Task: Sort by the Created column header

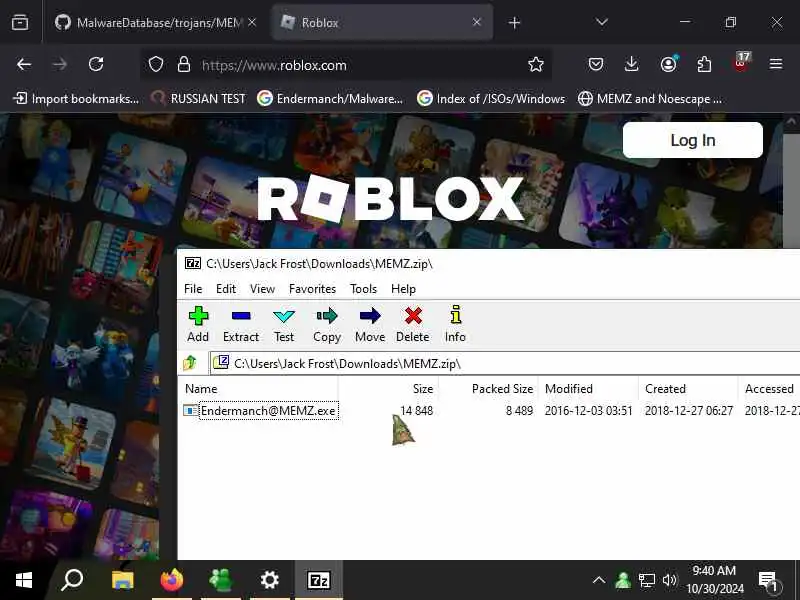Action: 688,389
